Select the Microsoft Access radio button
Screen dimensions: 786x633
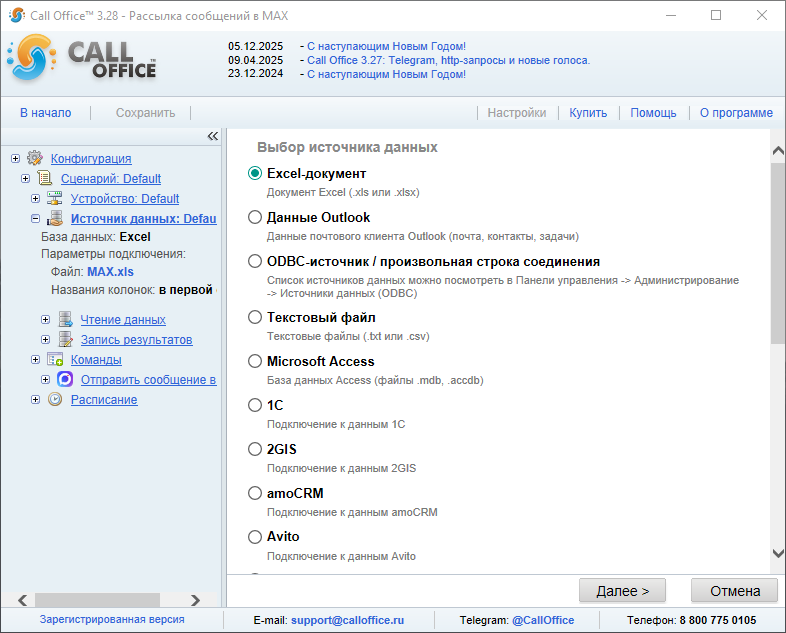[255, 361]
